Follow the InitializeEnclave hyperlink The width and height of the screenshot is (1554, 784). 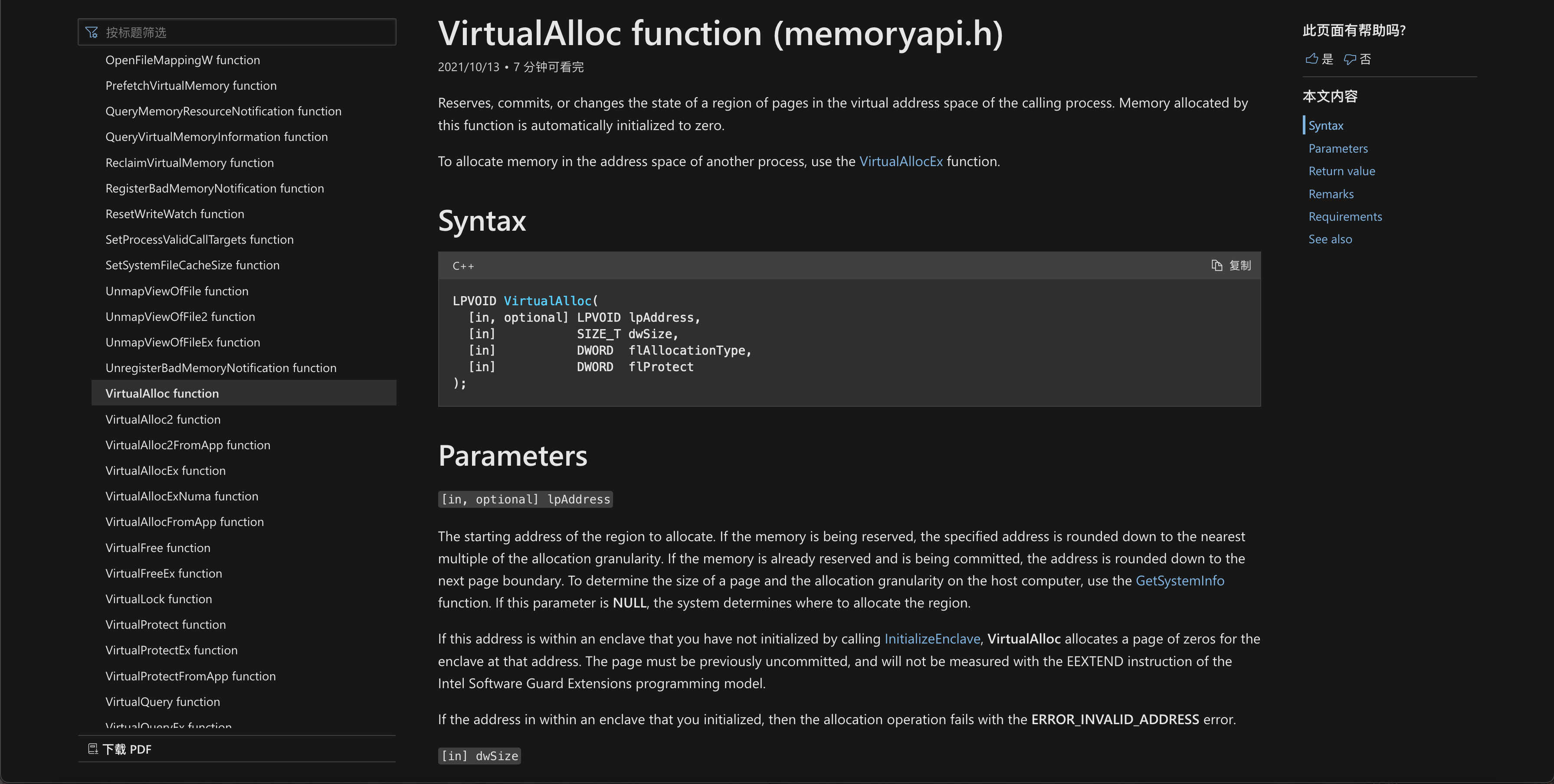point(931,639)
